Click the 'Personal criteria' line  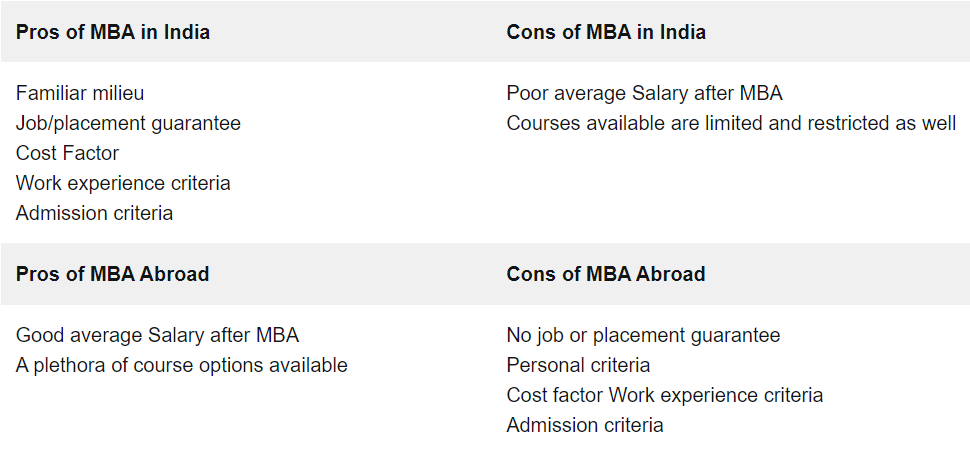(x=578, y=365)
